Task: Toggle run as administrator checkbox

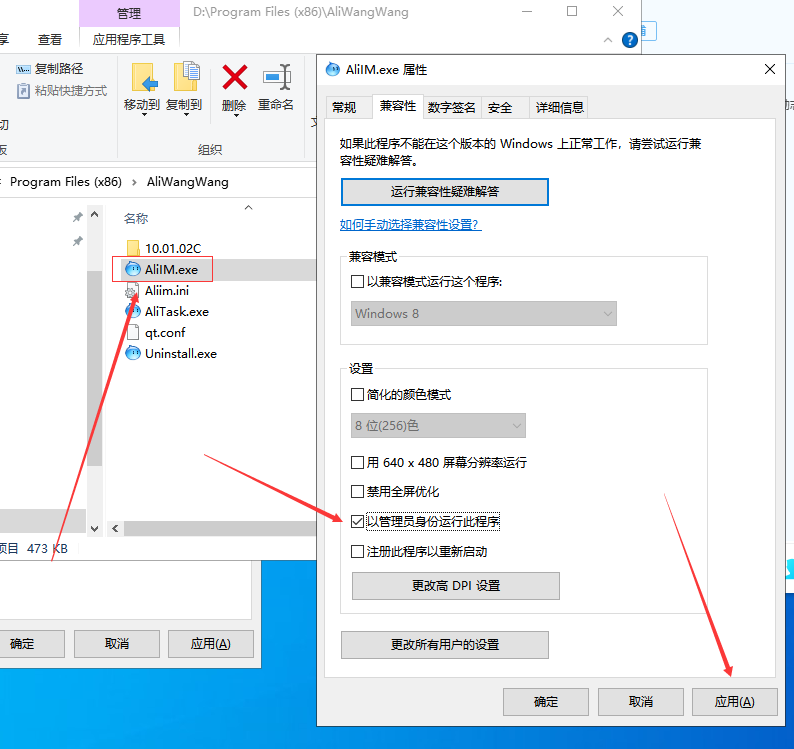Action: click(x=357, y=522)
